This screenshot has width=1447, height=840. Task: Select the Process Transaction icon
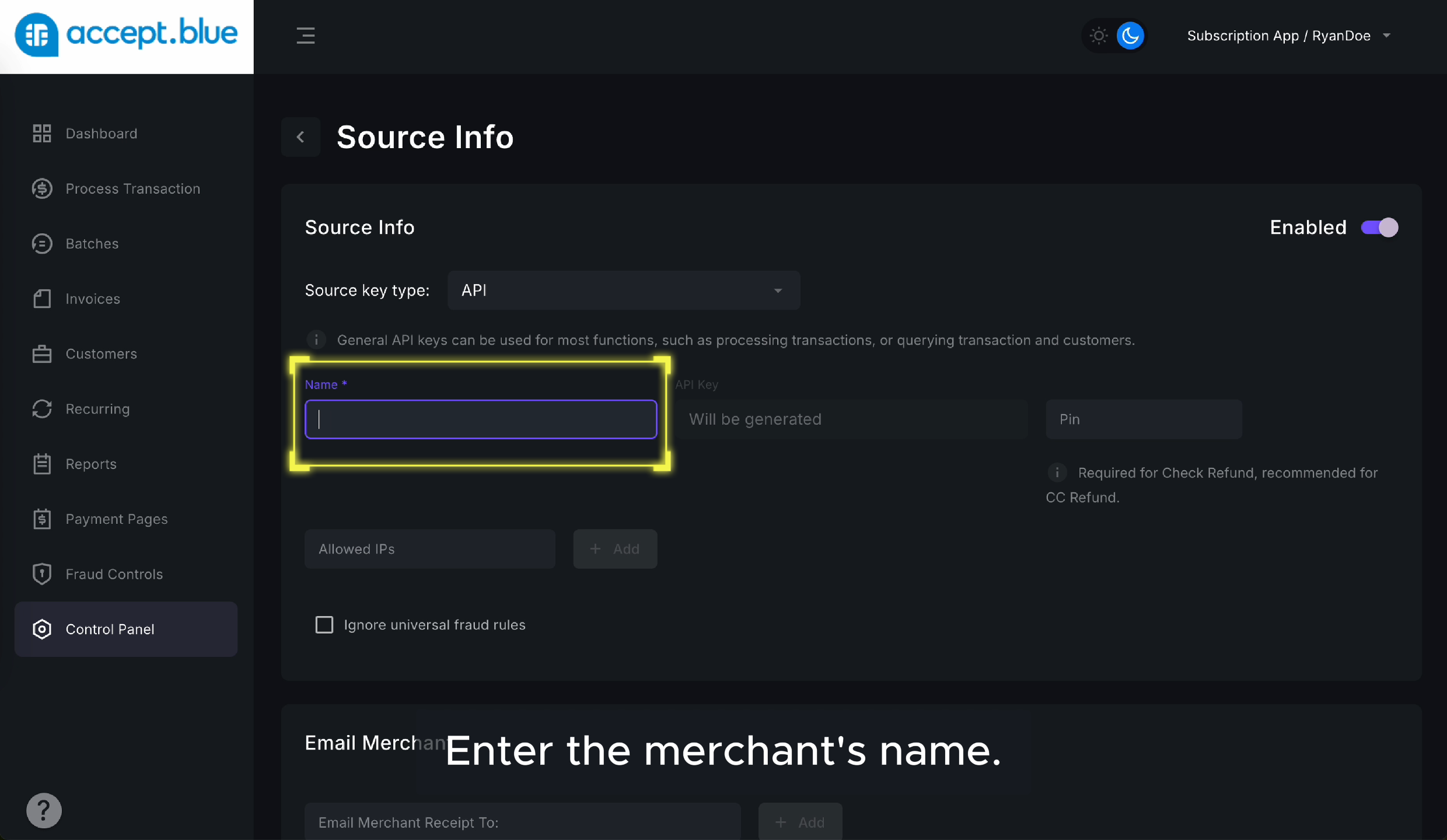tap(41, 188)
